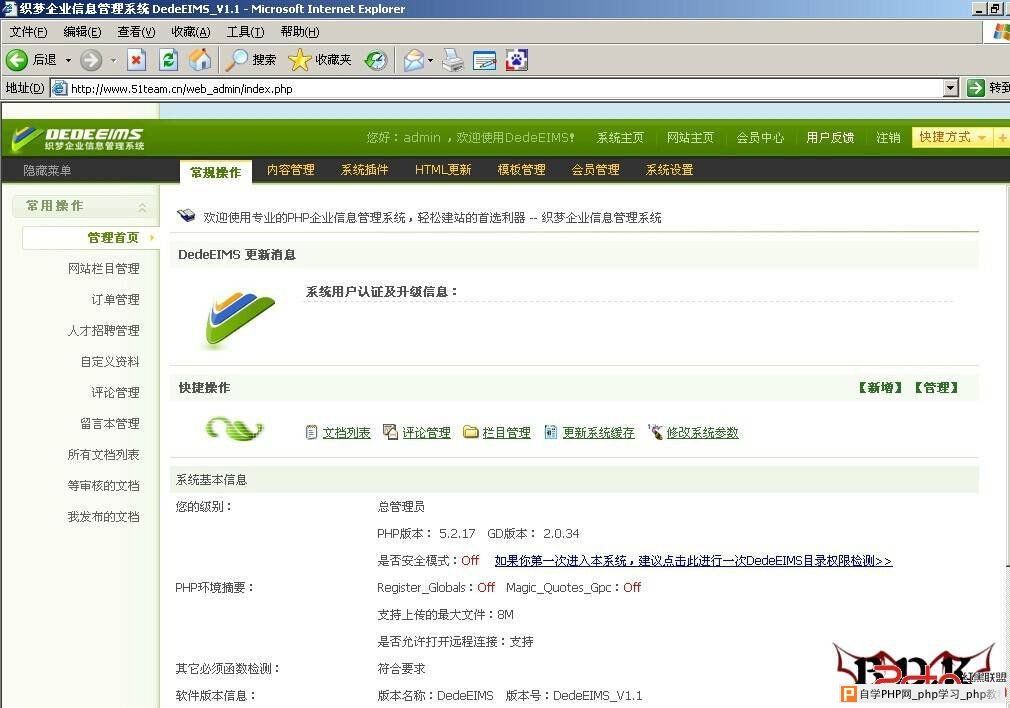Refresh the page using the toolbar icon
Screen dimensions: 1010x708
coord(168,60)
